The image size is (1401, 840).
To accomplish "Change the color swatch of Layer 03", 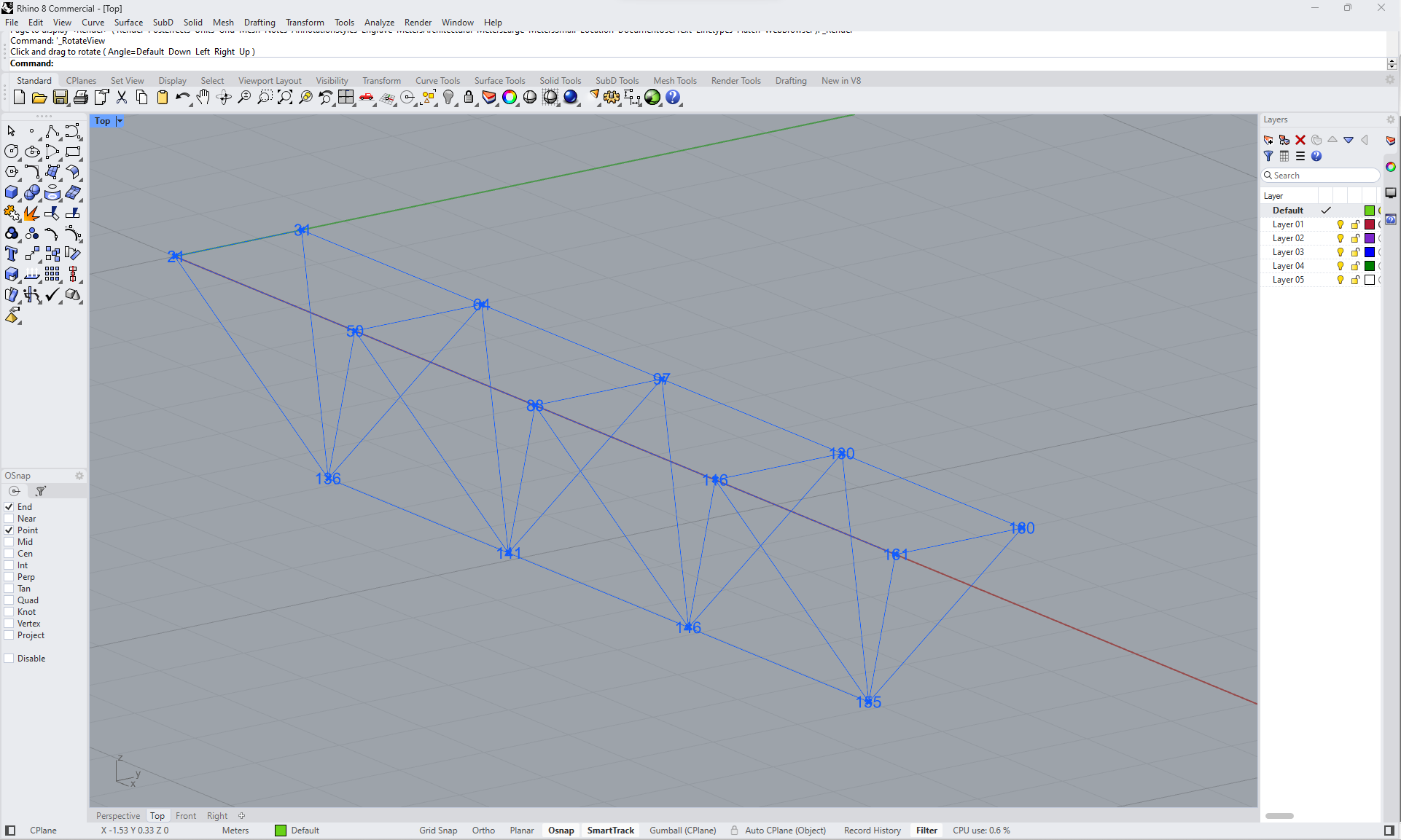I will coord(1370,252).
